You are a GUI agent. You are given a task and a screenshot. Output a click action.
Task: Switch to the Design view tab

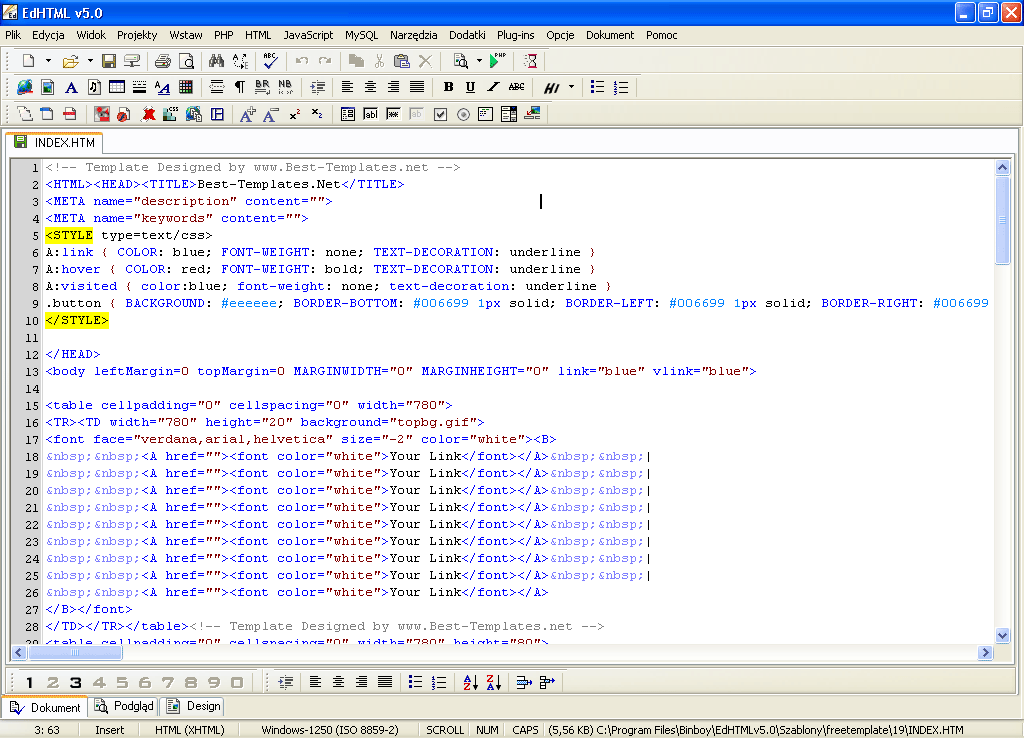[193, 706]
